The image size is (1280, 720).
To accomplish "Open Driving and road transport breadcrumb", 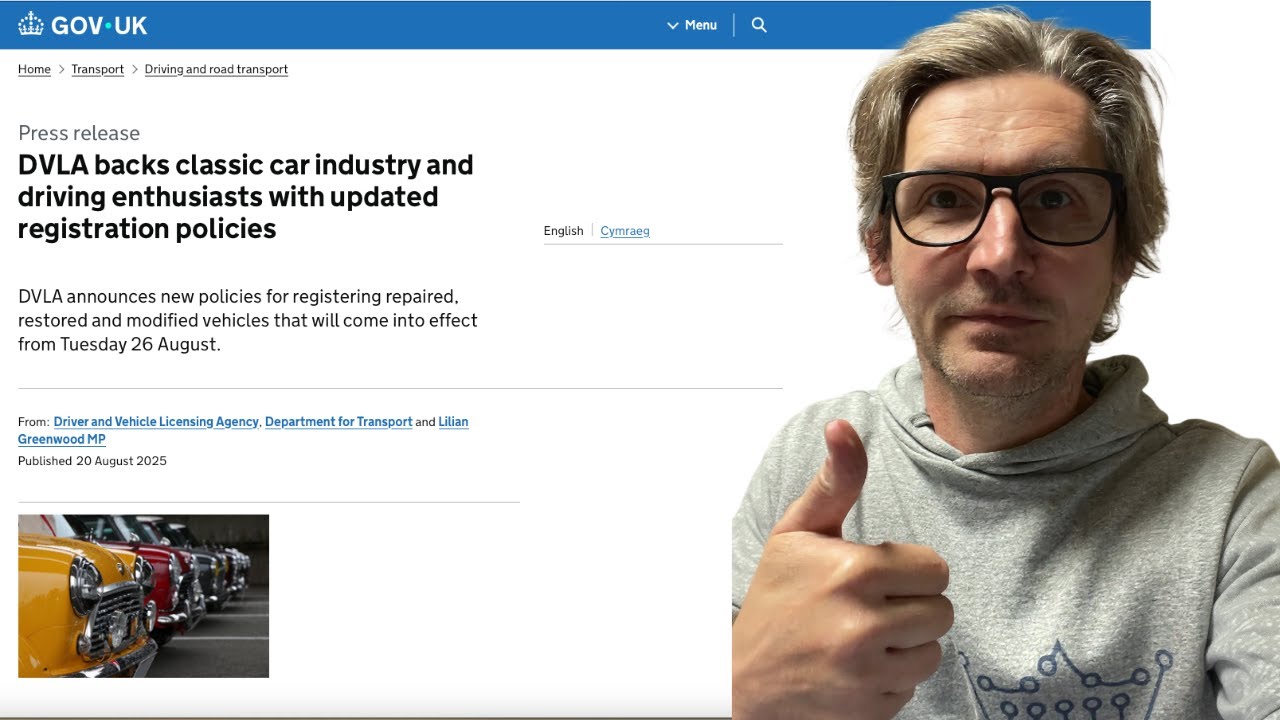I will pyautogui.click(x=216, y=69).
